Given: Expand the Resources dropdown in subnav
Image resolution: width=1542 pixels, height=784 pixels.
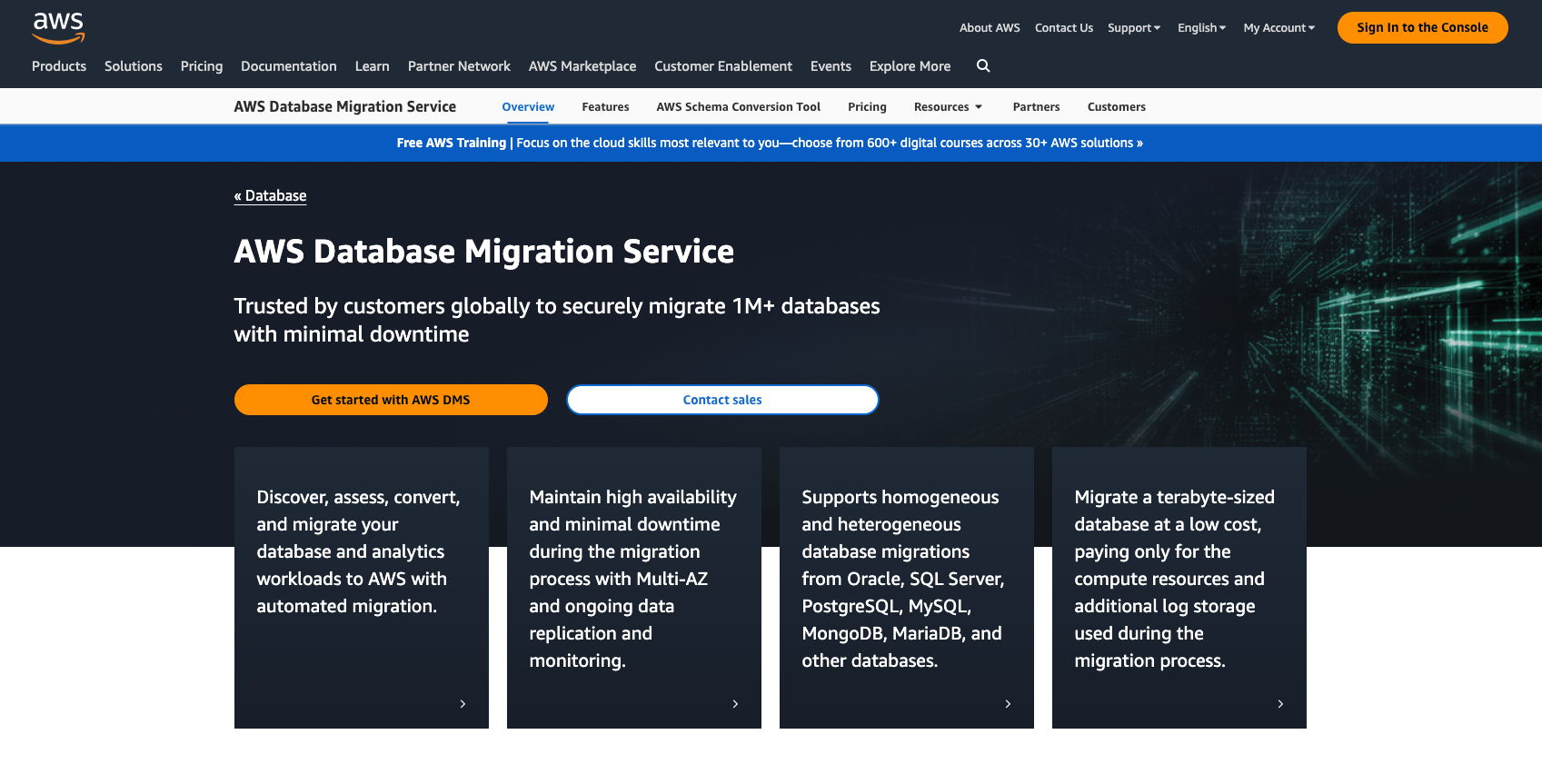Looking at the screenshot, I should [948, 107].
